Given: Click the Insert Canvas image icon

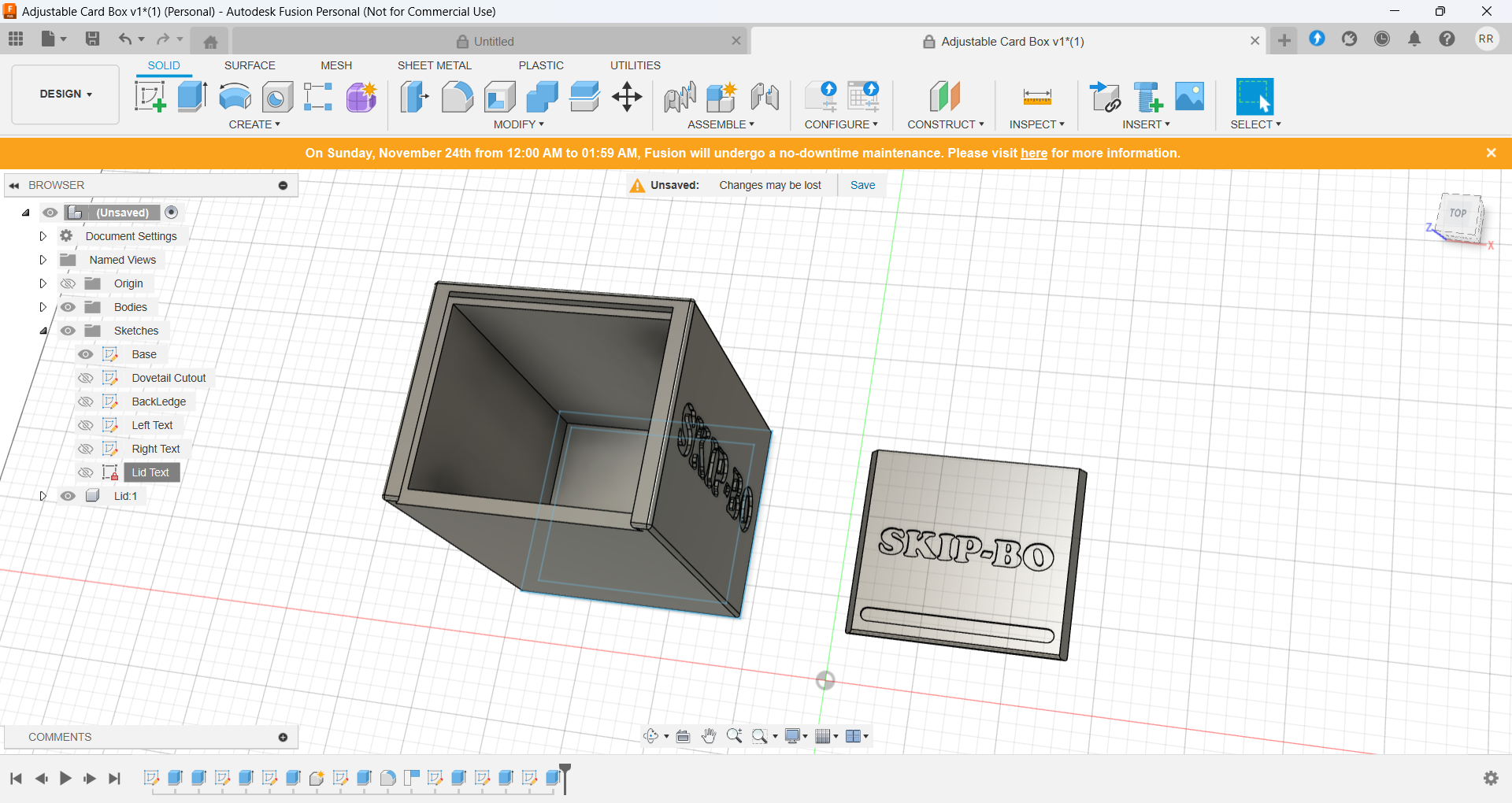Looking at the screenshot, I should pyautogui.click(x=1190, y=97).
